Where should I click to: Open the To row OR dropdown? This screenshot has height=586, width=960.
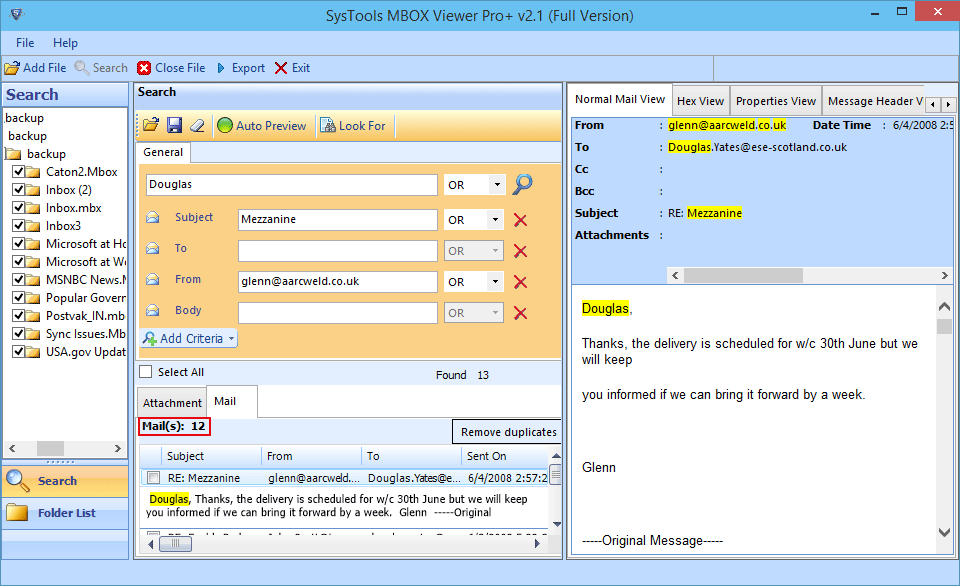pyautogui.click(x=495, y=250)
